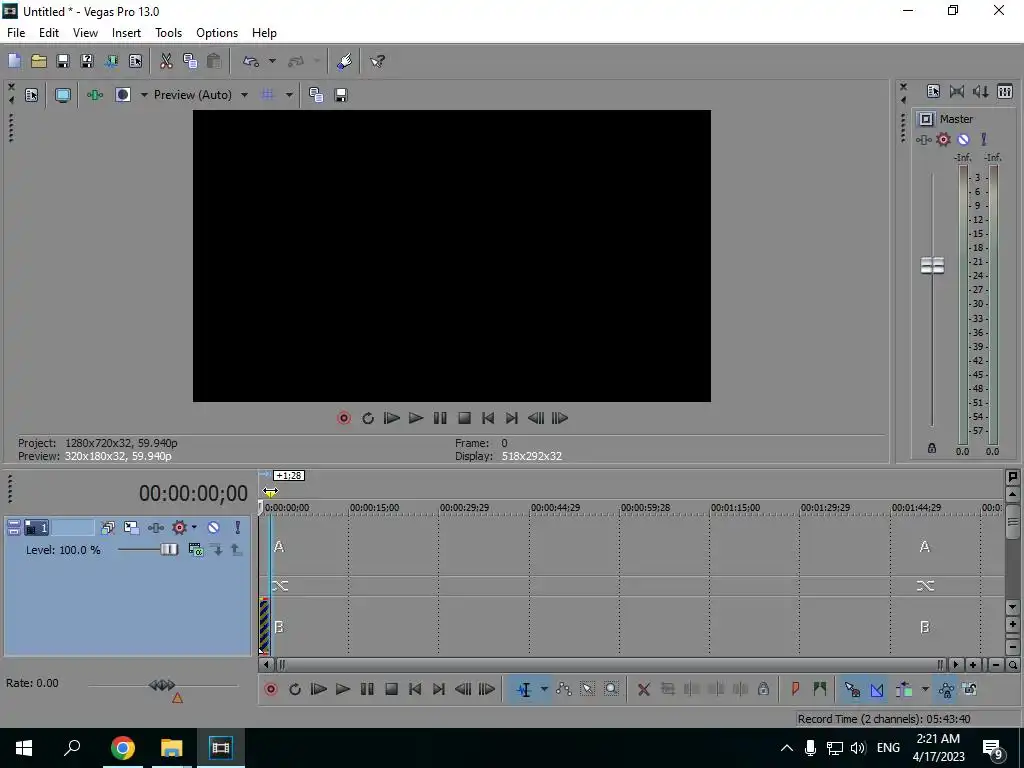Screen dimensions: 1024x768
Task: Toggle Solo on the Master bus
Action: pyautogui.click(x=984, y=139)
